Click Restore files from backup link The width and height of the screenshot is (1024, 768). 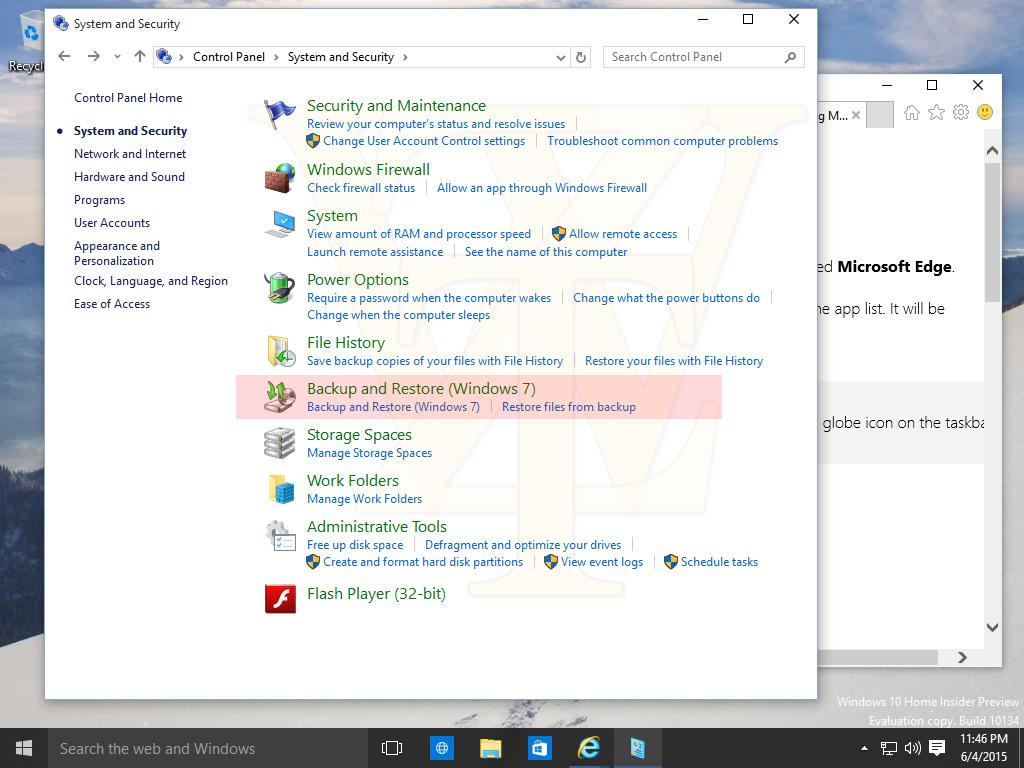[569, 407]
